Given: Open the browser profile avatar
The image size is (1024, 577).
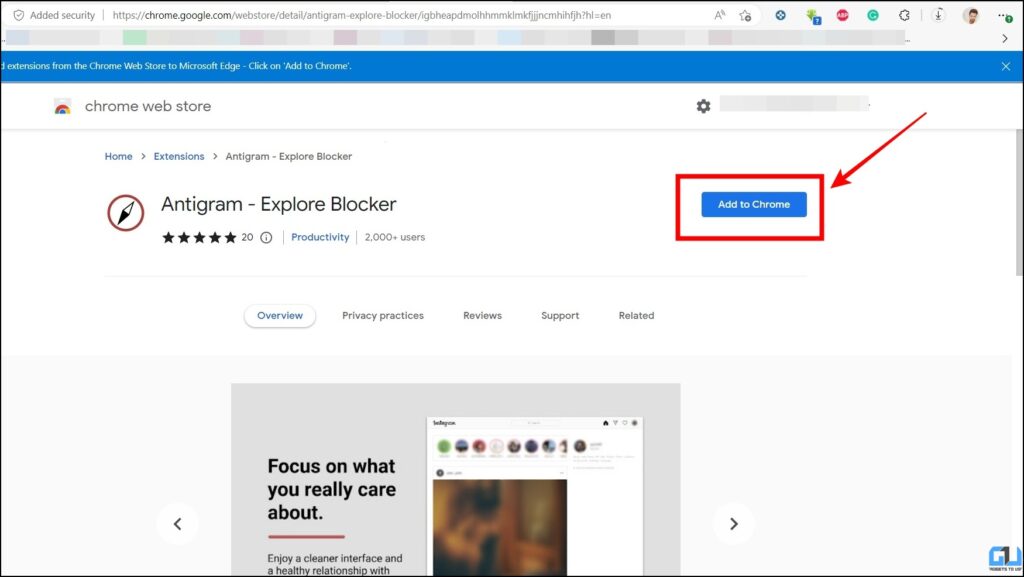Looking at the screenshot, I should click(x=971, y=15).
